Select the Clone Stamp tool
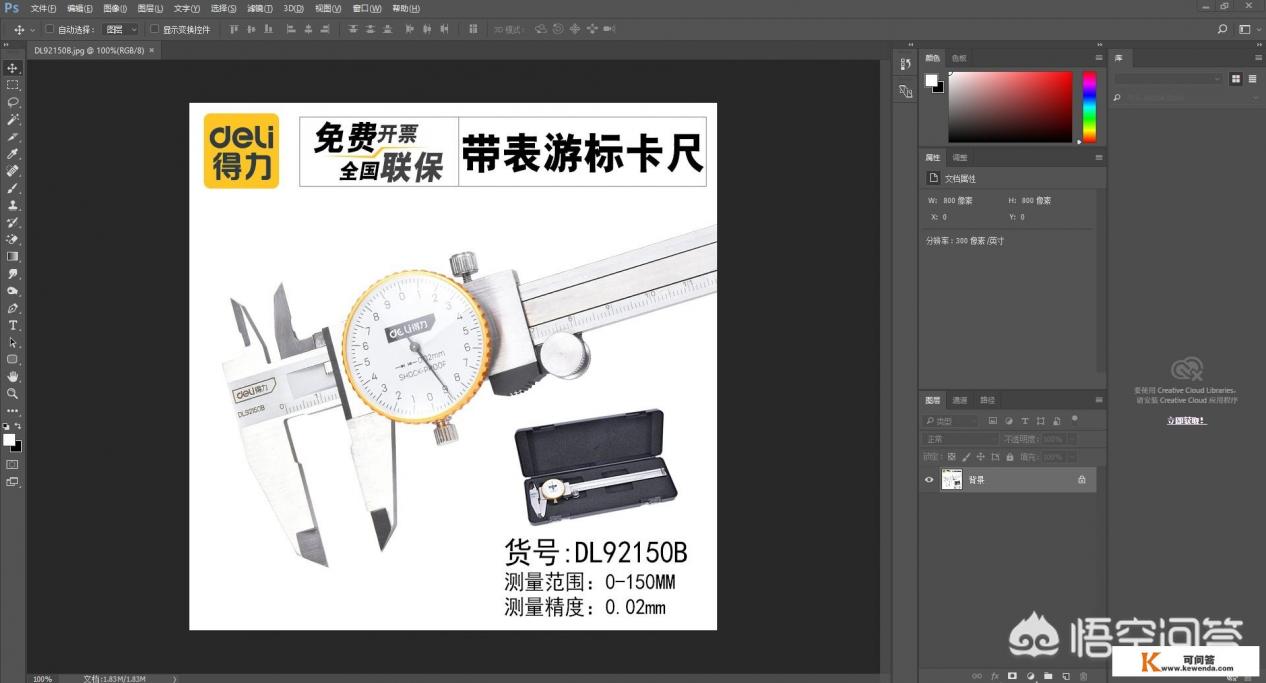The image size is (1266, 683). tap(13, 205)
